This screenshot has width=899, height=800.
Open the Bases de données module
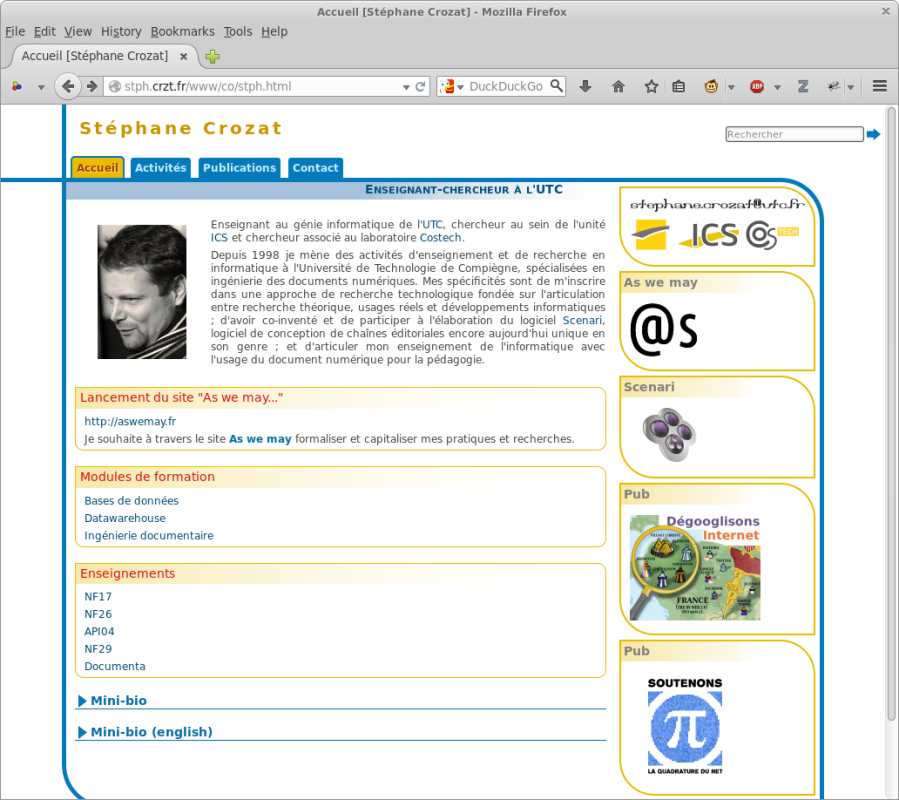131,501
